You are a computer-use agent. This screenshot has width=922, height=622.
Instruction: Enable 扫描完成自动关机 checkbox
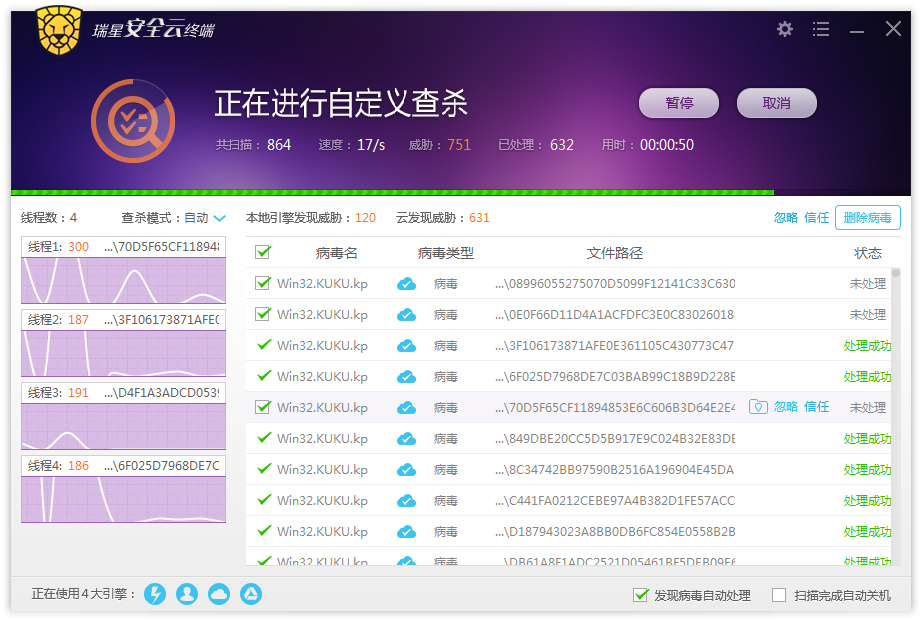779,595
